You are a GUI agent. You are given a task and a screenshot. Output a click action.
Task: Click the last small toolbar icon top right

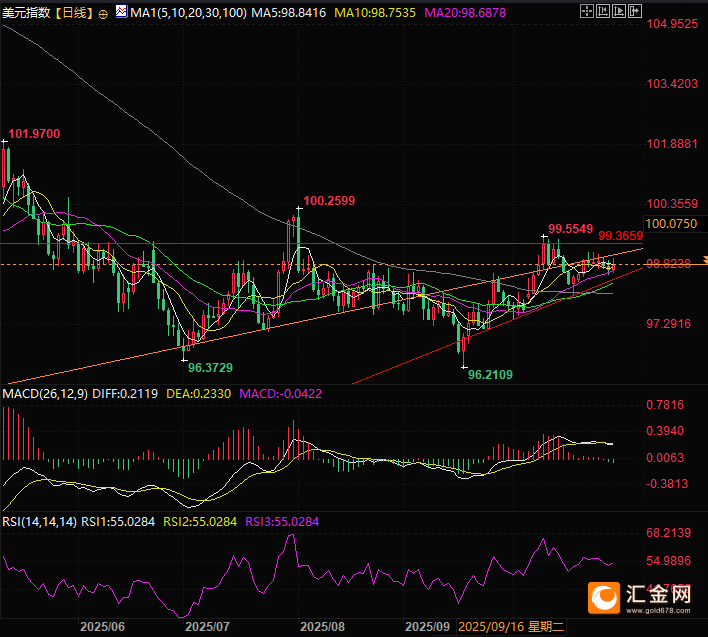tap(695, 12)
